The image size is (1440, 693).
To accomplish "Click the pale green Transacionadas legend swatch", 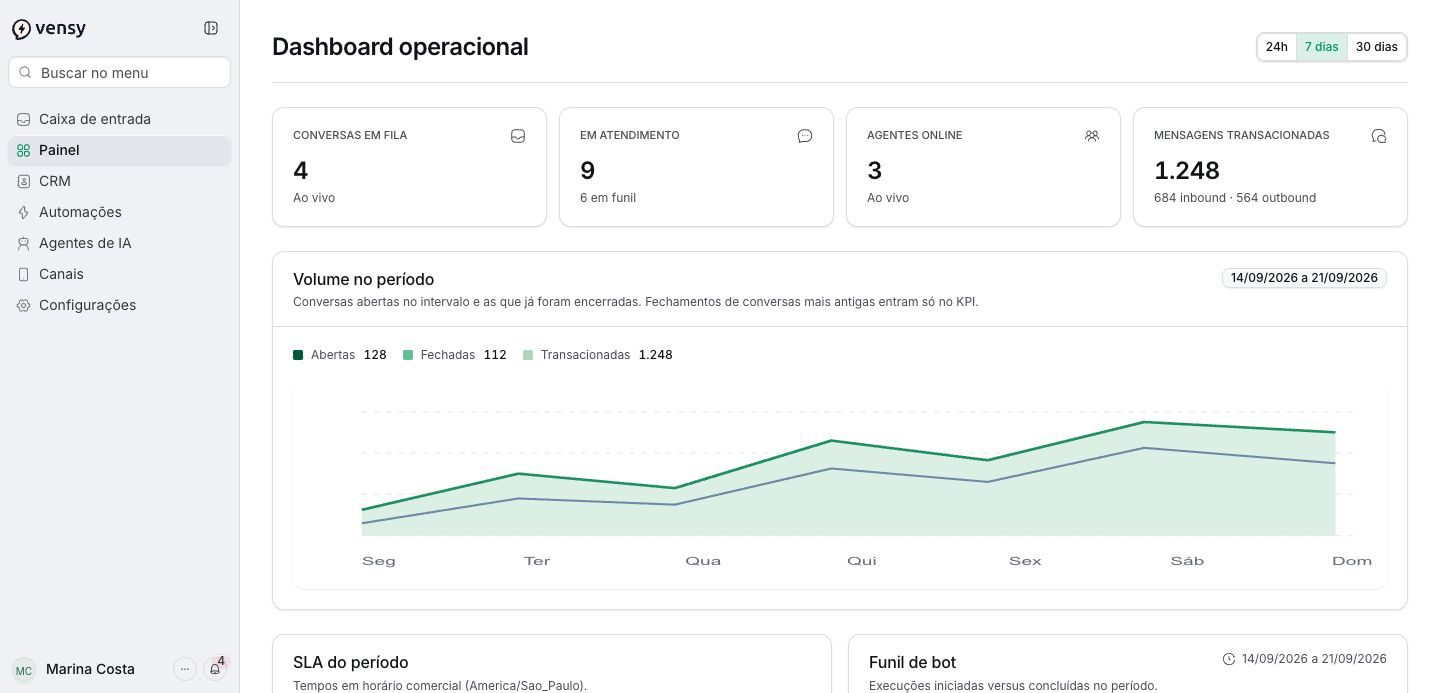I will tap(528, 355).
